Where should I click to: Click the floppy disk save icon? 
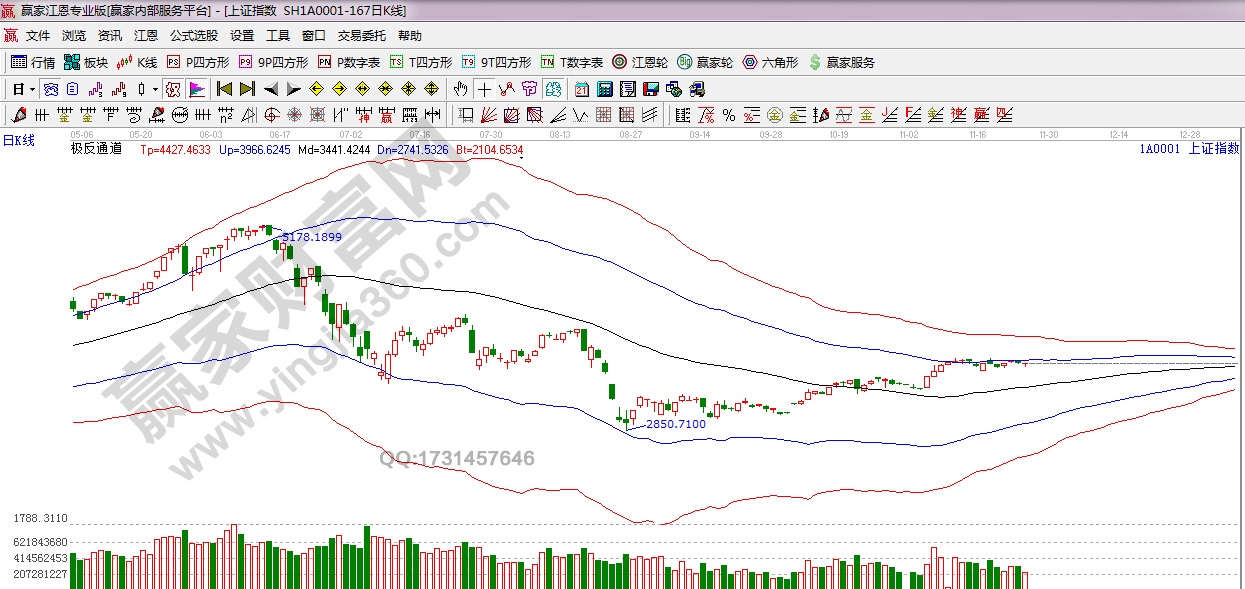[651, 89]
